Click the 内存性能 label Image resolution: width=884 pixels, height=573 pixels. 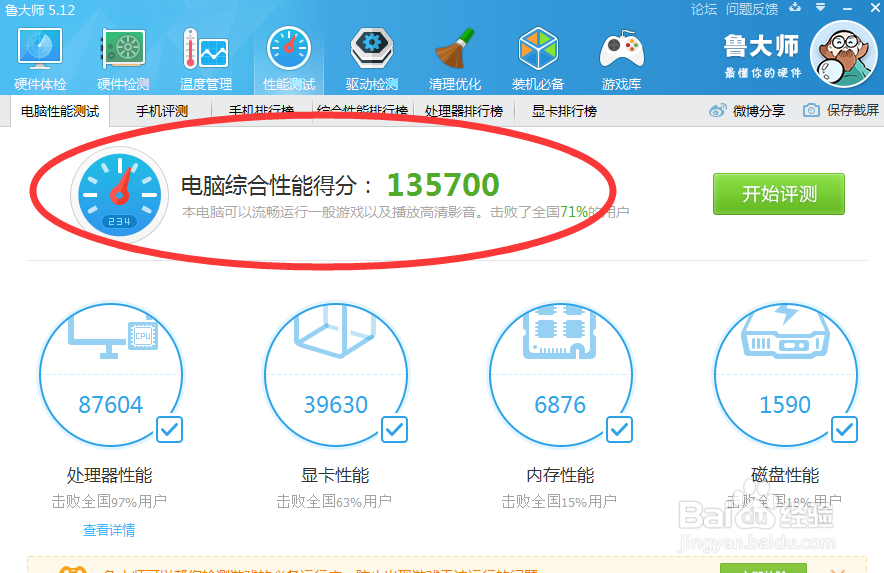coord(560,475)
